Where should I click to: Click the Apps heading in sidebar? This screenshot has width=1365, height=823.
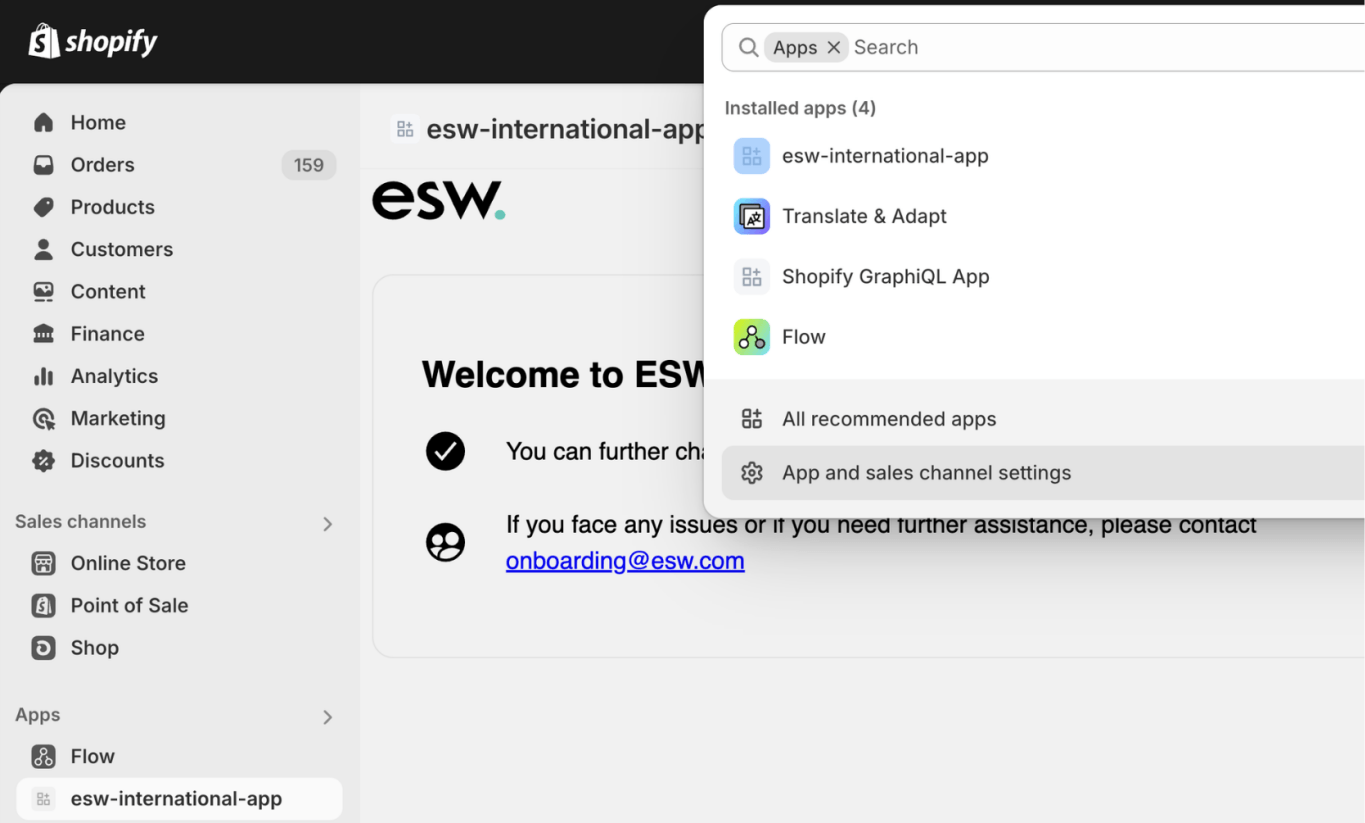[x=38, y=715]
